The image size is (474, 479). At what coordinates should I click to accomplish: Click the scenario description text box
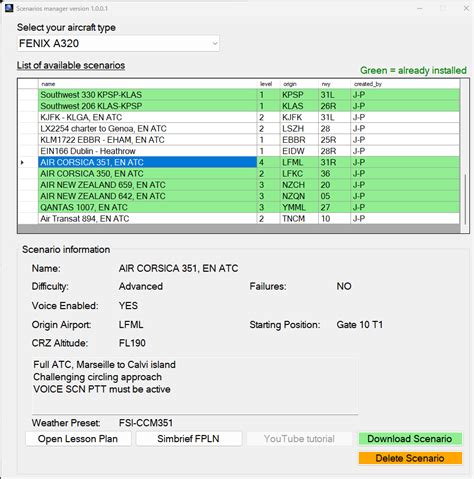pos(195,386)
